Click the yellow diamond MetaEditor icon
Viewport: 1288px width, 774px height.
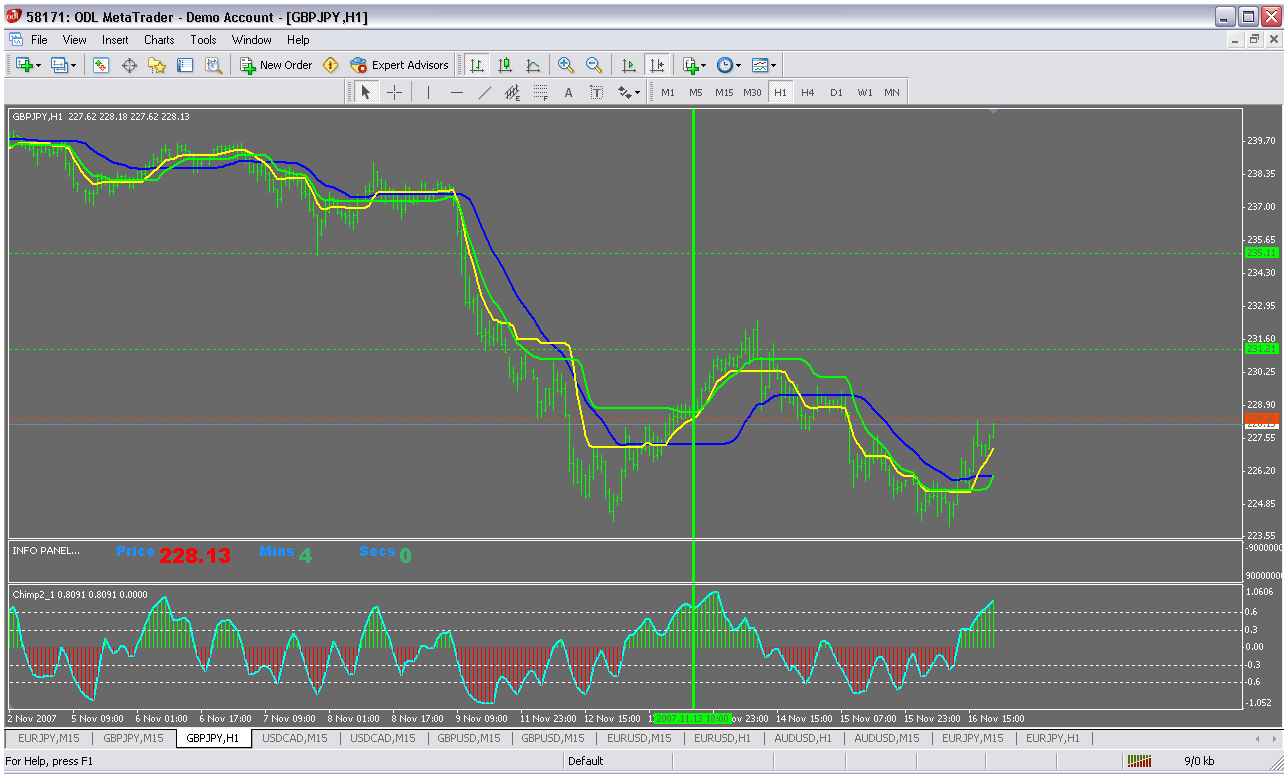[x=330, y=65]
